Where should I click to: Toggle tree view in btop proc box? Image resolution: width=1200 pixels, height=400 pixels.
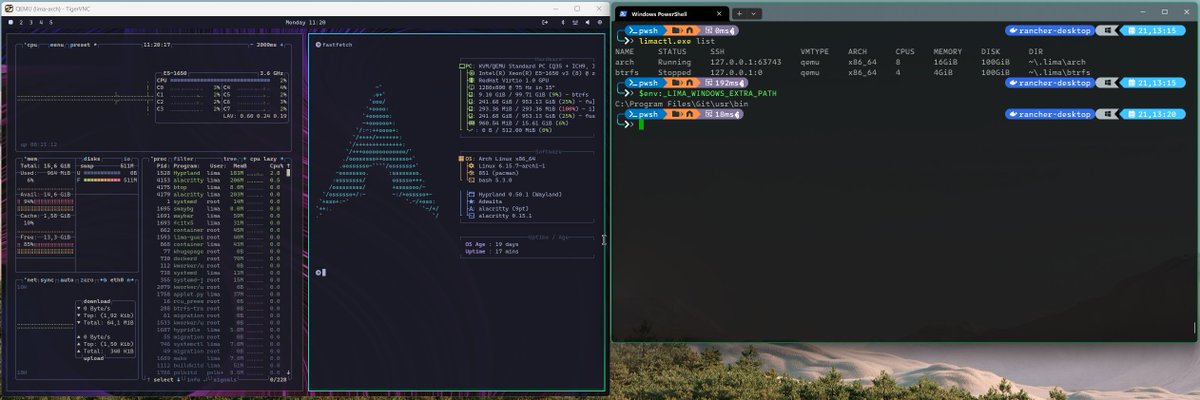(x=228, y=159)
